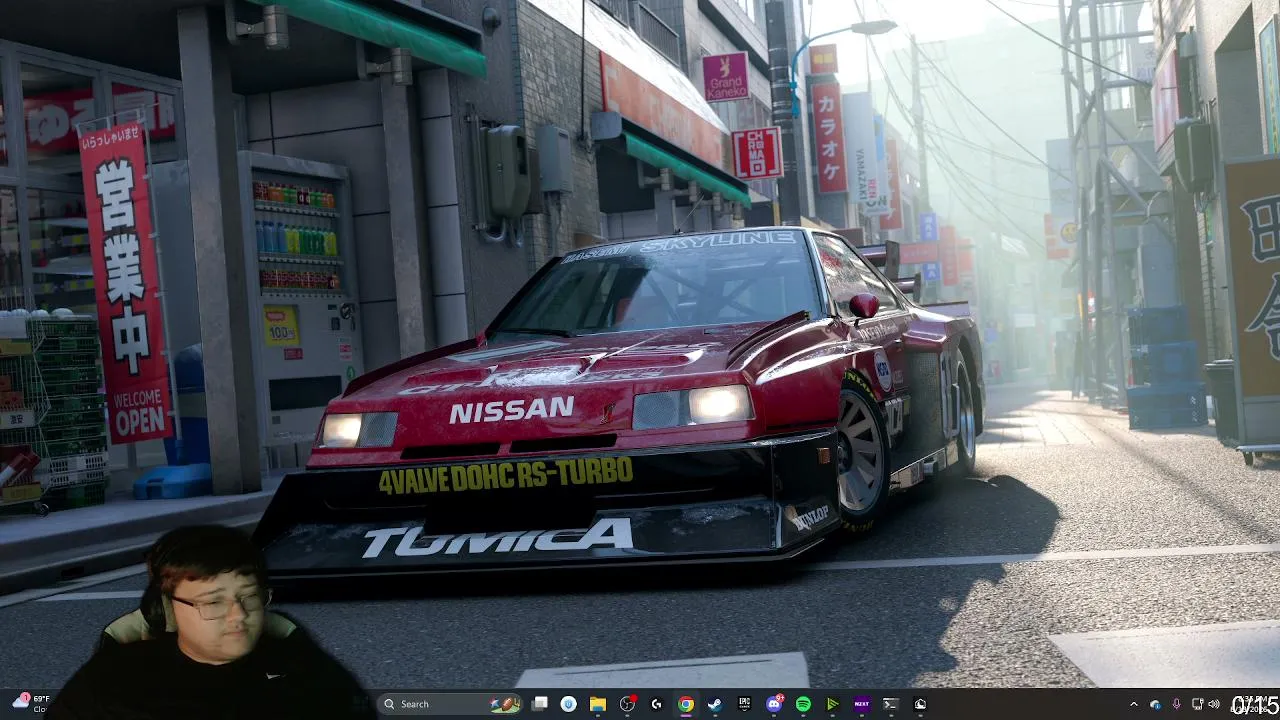The image size is (1280, 720).
Task: Open OBS Studio from the taskbar
Action: (x=627, y=704)
